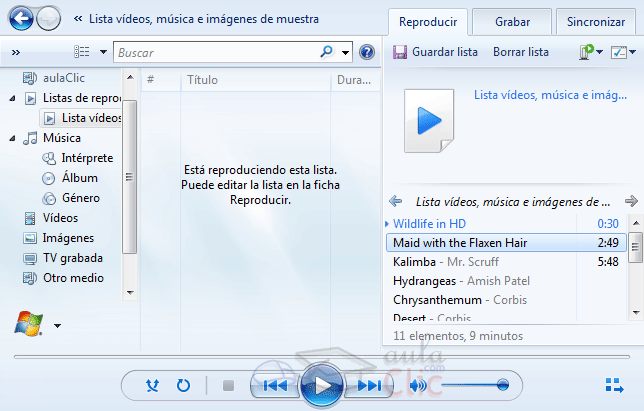Expand the hidden toolbar commands chevron
This screenshot has height=411, width=644.
pos(16,53)
